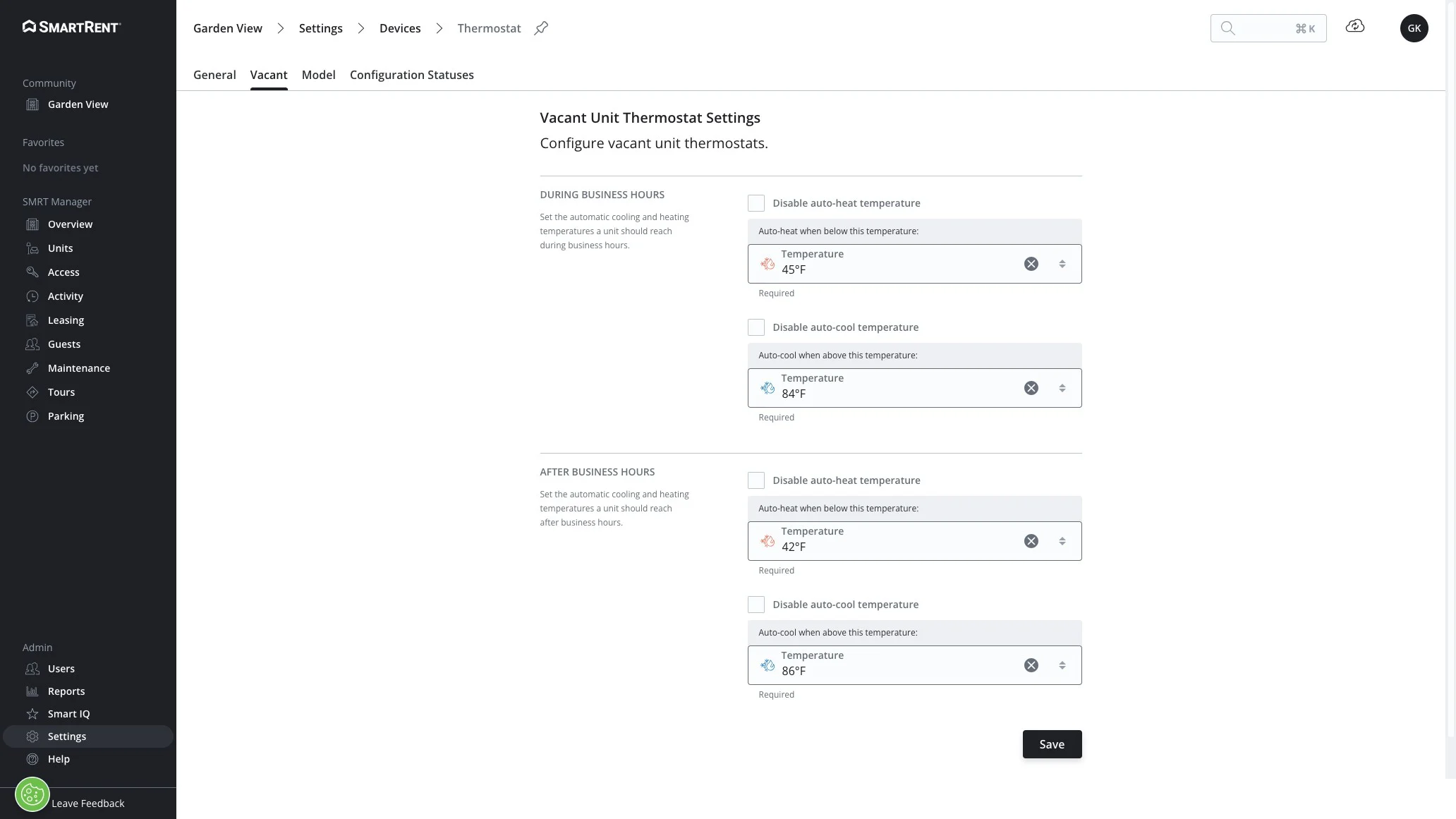The image size is (1456, 819).
Task: Click into the top search field
Action: (1268, 28)
